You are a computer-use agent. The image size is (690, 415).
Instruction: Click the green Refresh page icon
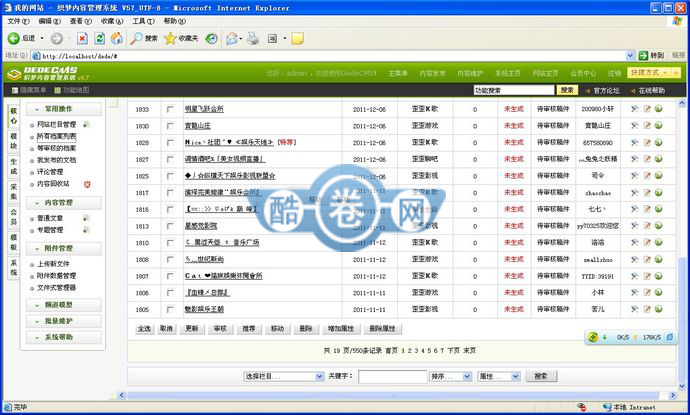click(99, 39)
